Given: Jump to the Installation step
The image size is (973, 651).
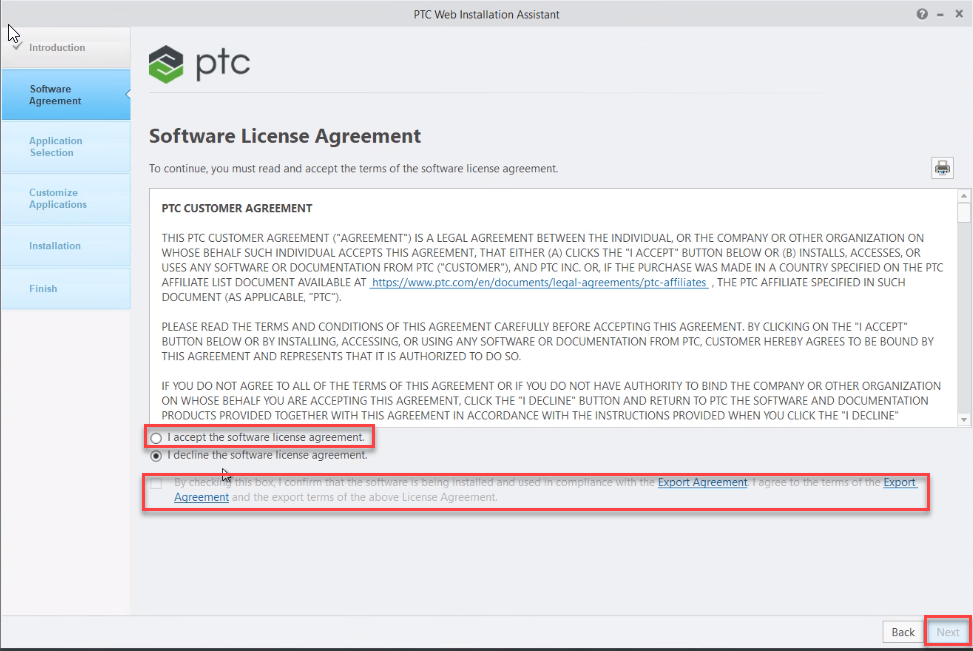Looking at the screenshot, I should (x=66, y=246).
